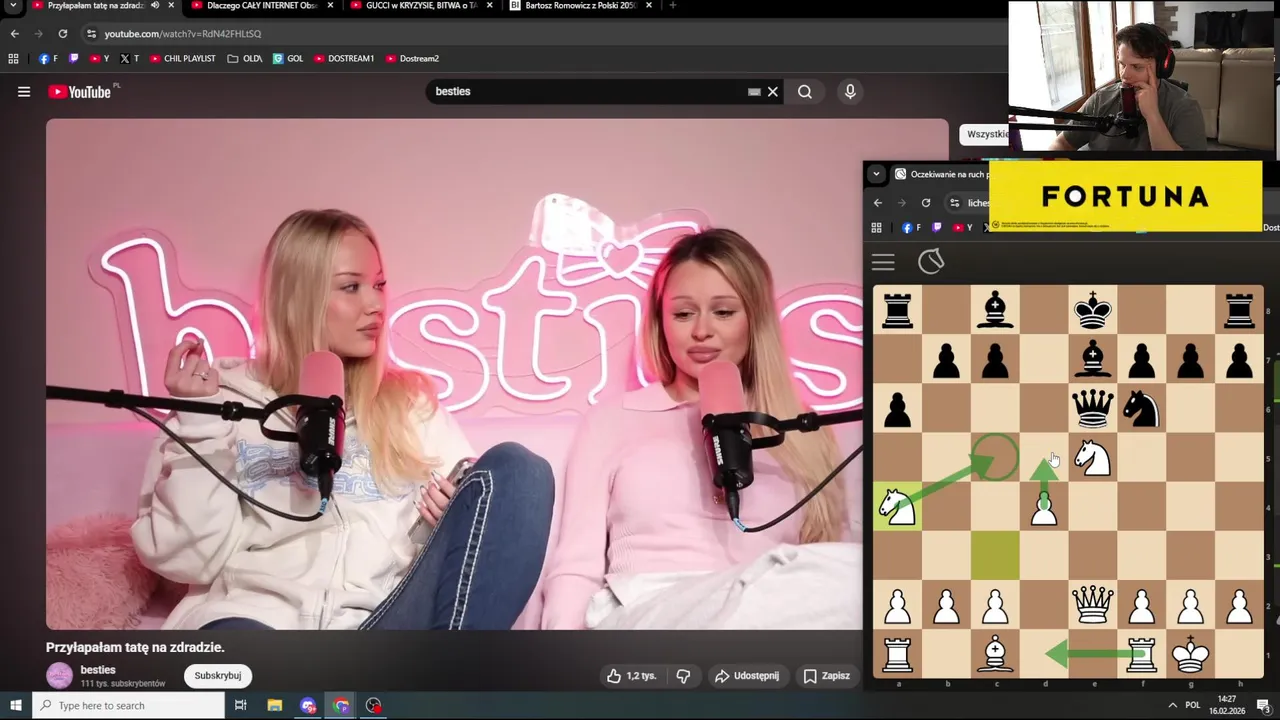Image resolution: width=1280 pixels, height=720 pixels.
Task: Close the 'GUCCI w KRYZYSIE' tab
Action: point(490,6)
